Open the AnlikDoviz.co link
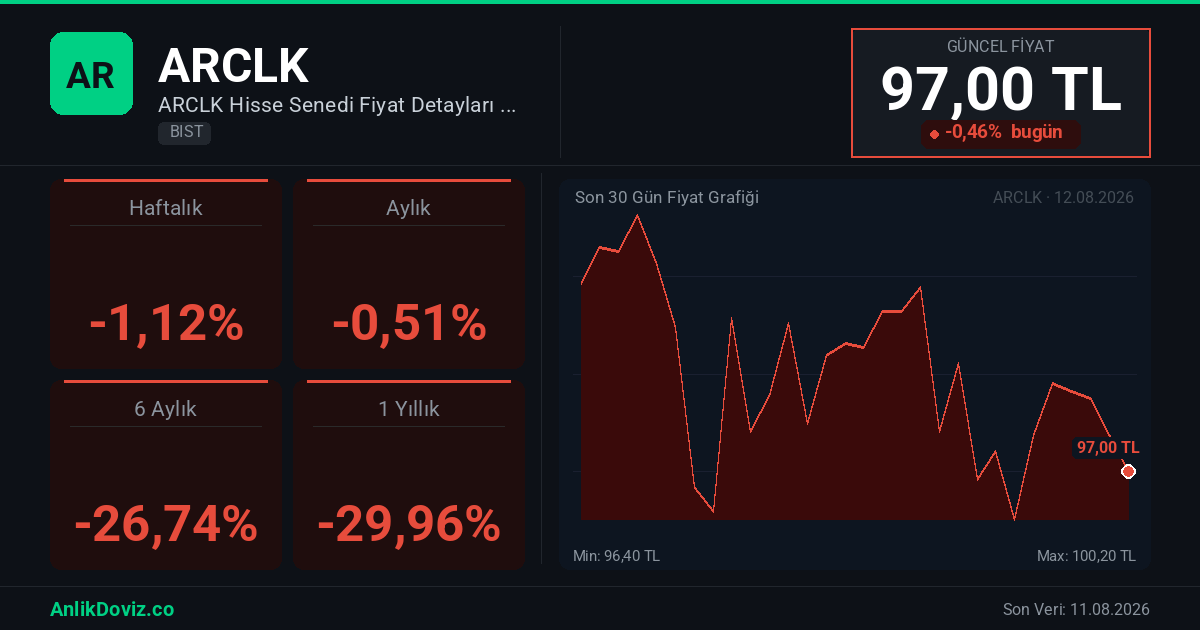Screen dimensions: 1200x630 click(x=112, y=609)
